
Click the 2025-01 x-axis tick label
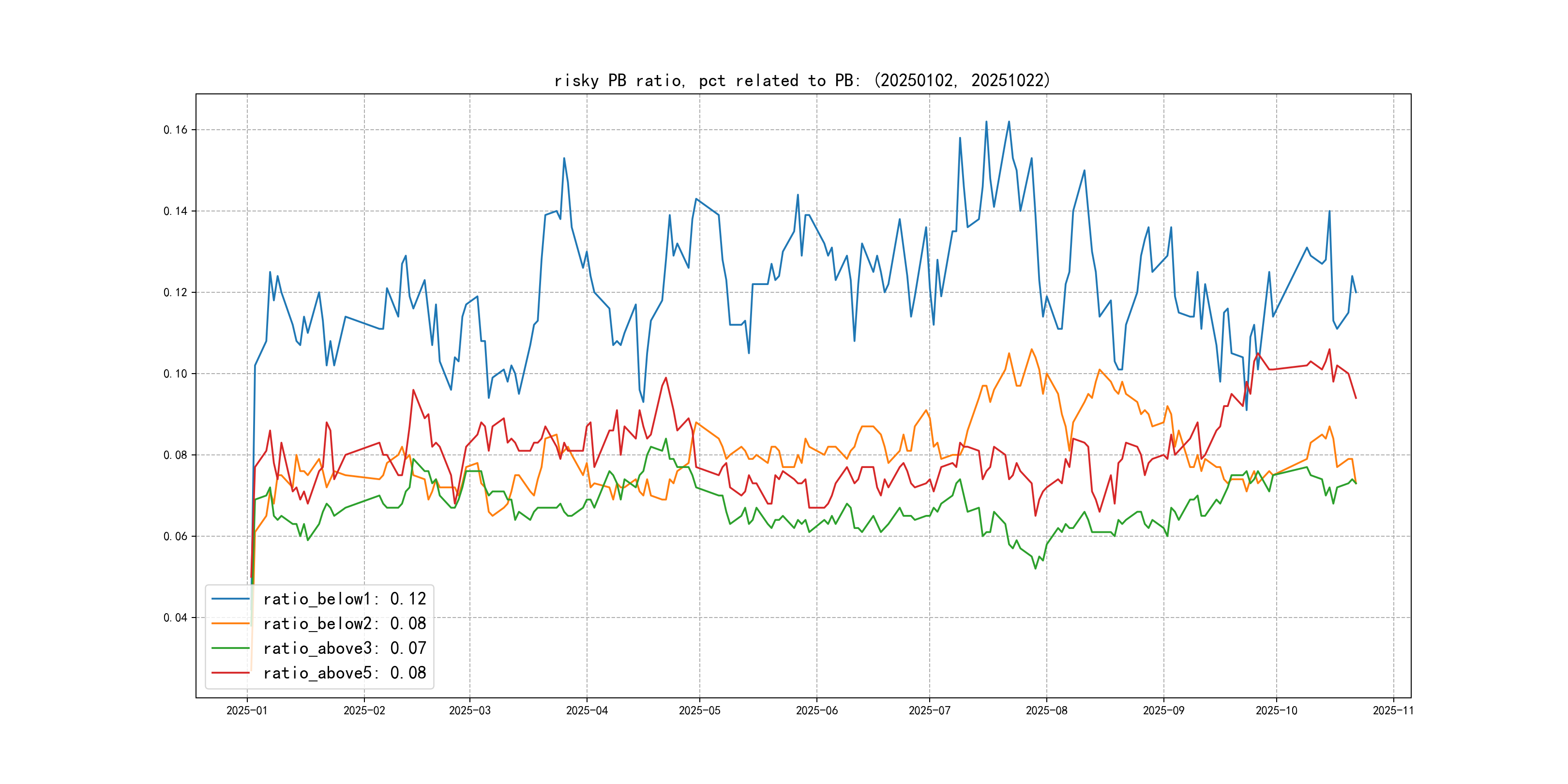(x=246, y=710)
